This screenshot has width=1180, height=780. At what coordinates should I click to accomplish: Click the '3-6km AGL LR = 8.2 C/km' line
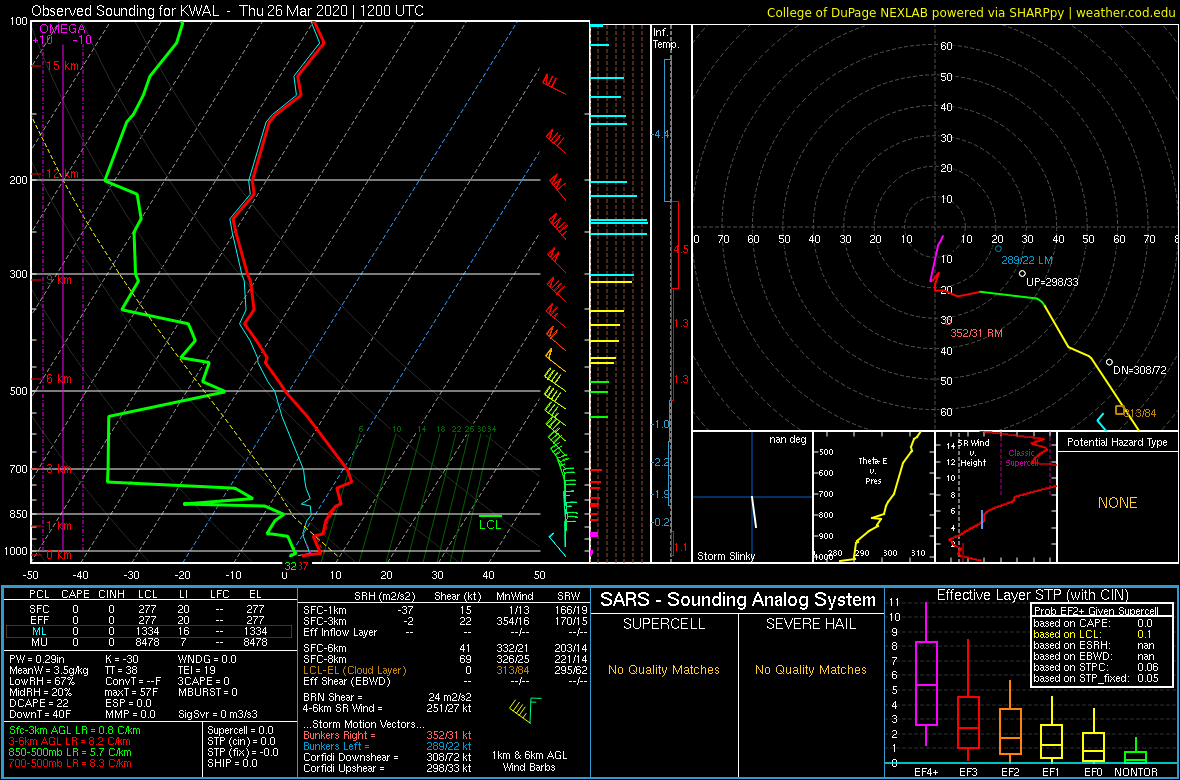(x=71, y=742)
